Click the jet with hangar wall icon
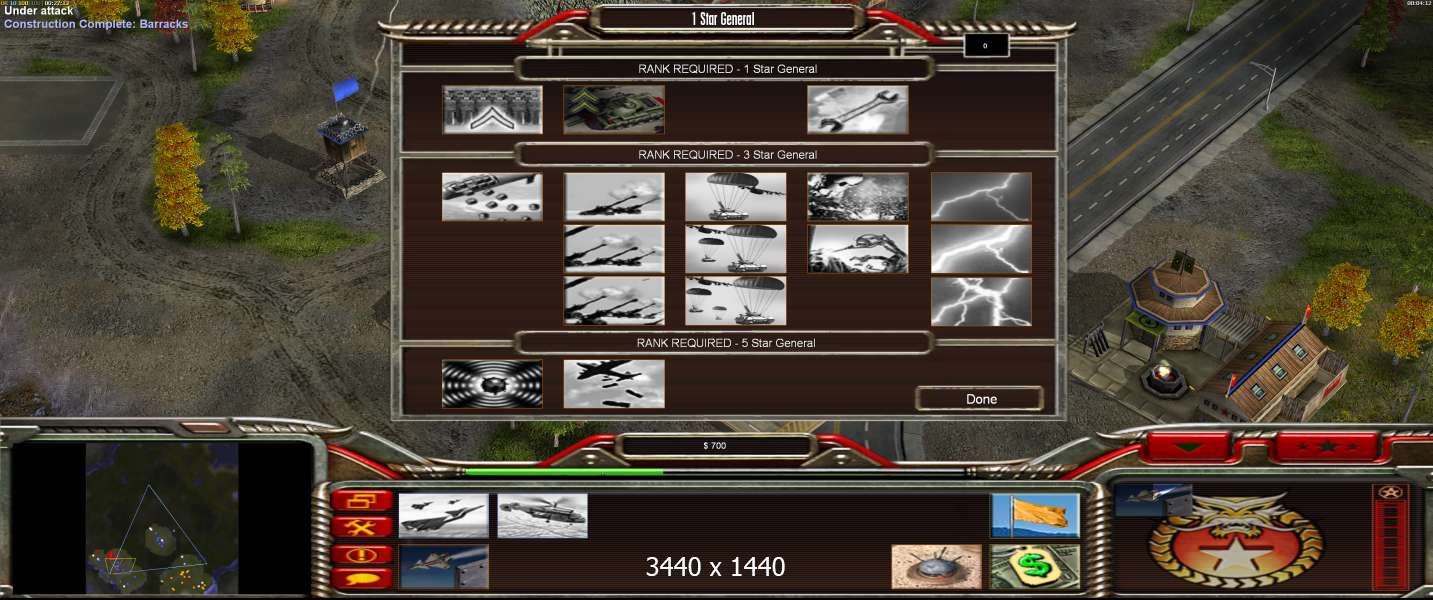This screenshot has width=1433, height=600. coord(443,566)
